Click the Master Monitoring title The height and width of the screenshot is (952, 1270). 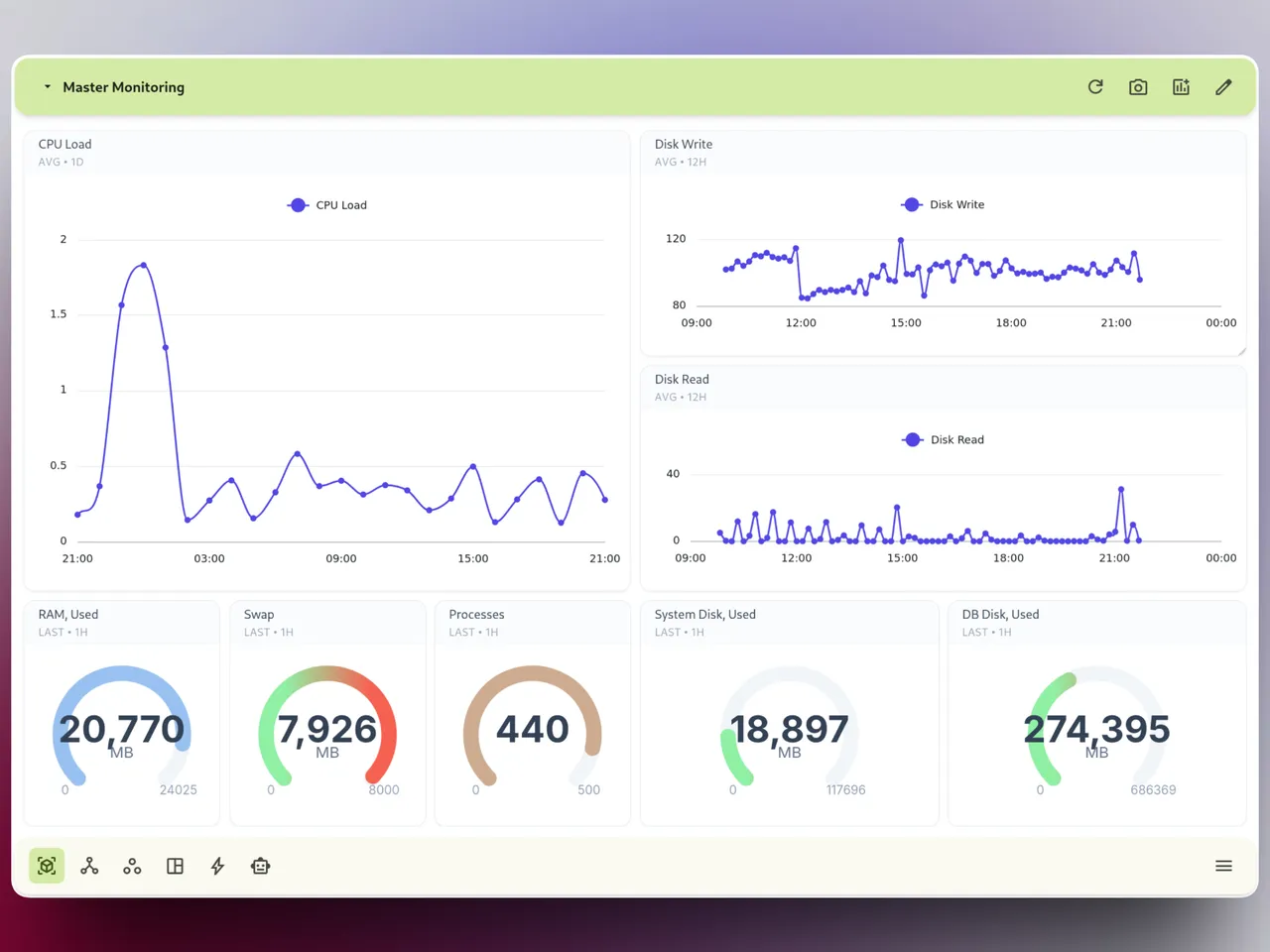123,87
